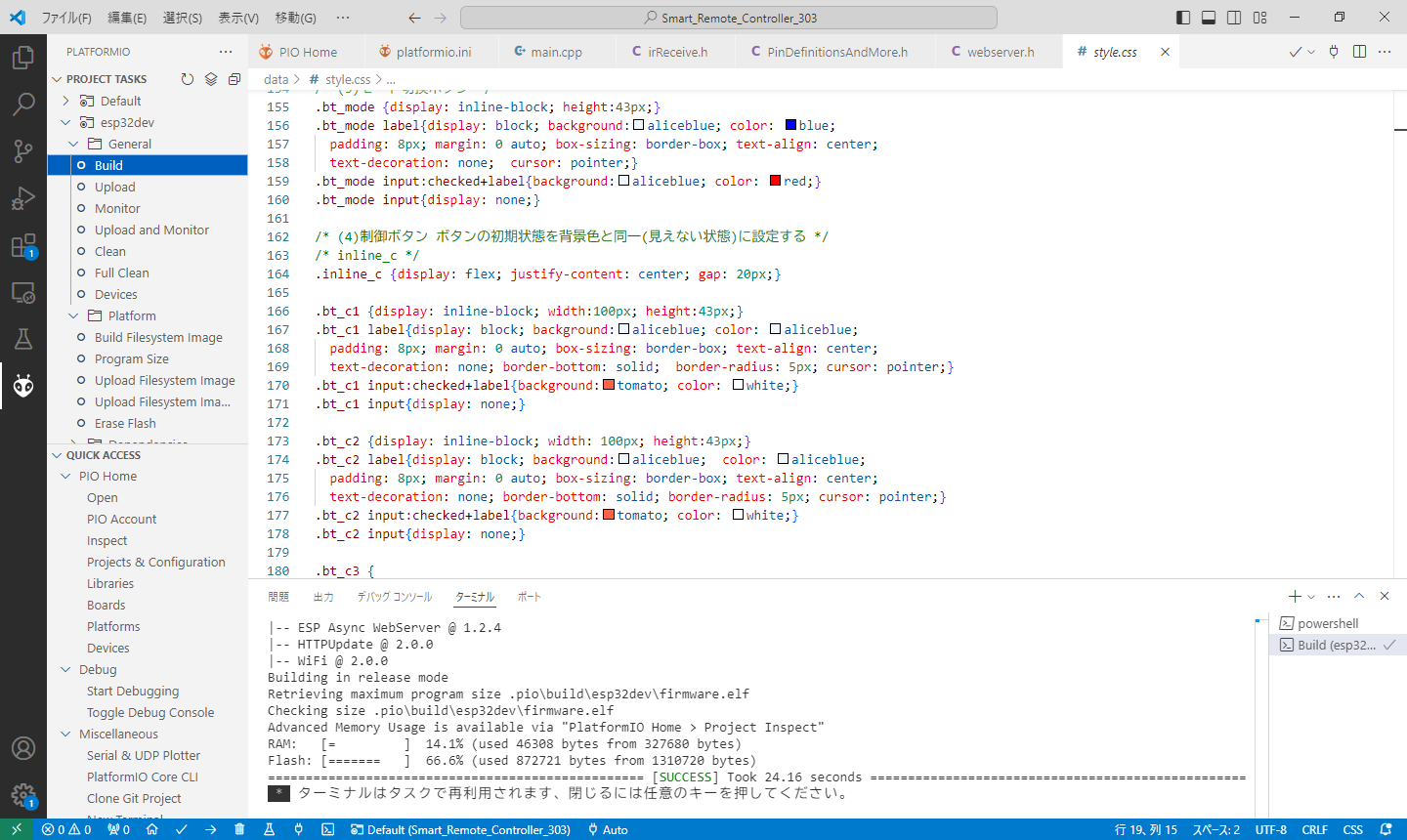Open the Extensions view

[x=23, y=245]
